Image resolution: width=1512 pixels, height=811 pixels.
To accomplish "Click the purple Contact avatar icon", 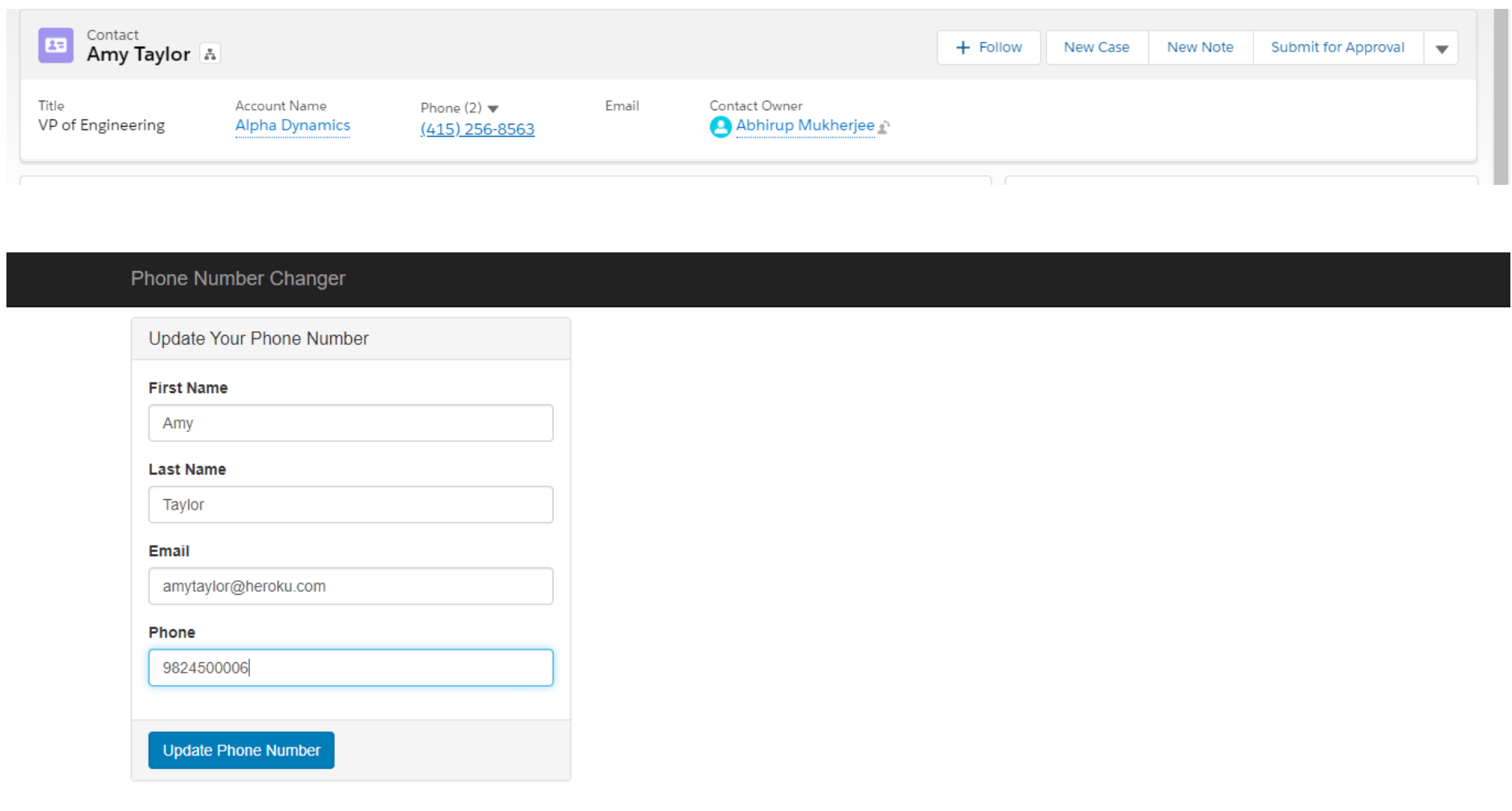I will coord(55,46).
